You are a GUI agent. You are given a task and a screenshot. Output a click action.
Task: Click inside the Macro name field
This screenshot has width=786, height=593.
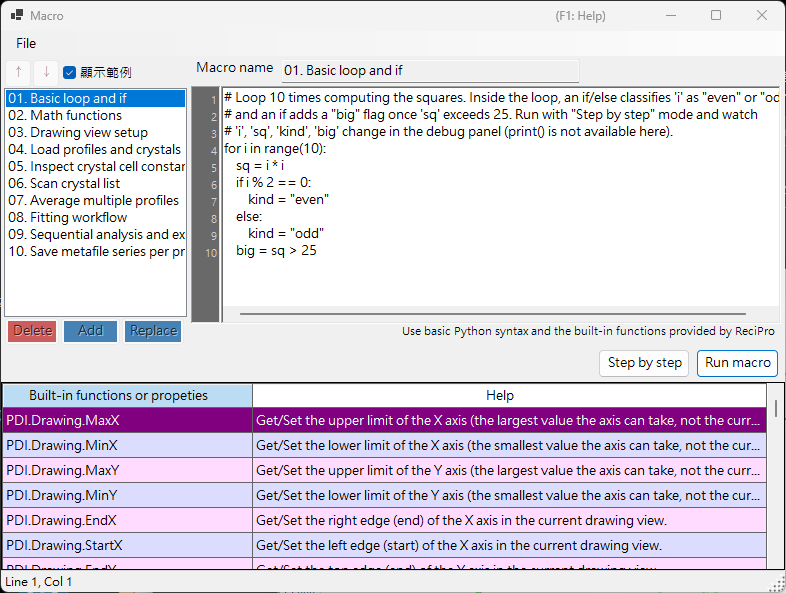point(430,71)
